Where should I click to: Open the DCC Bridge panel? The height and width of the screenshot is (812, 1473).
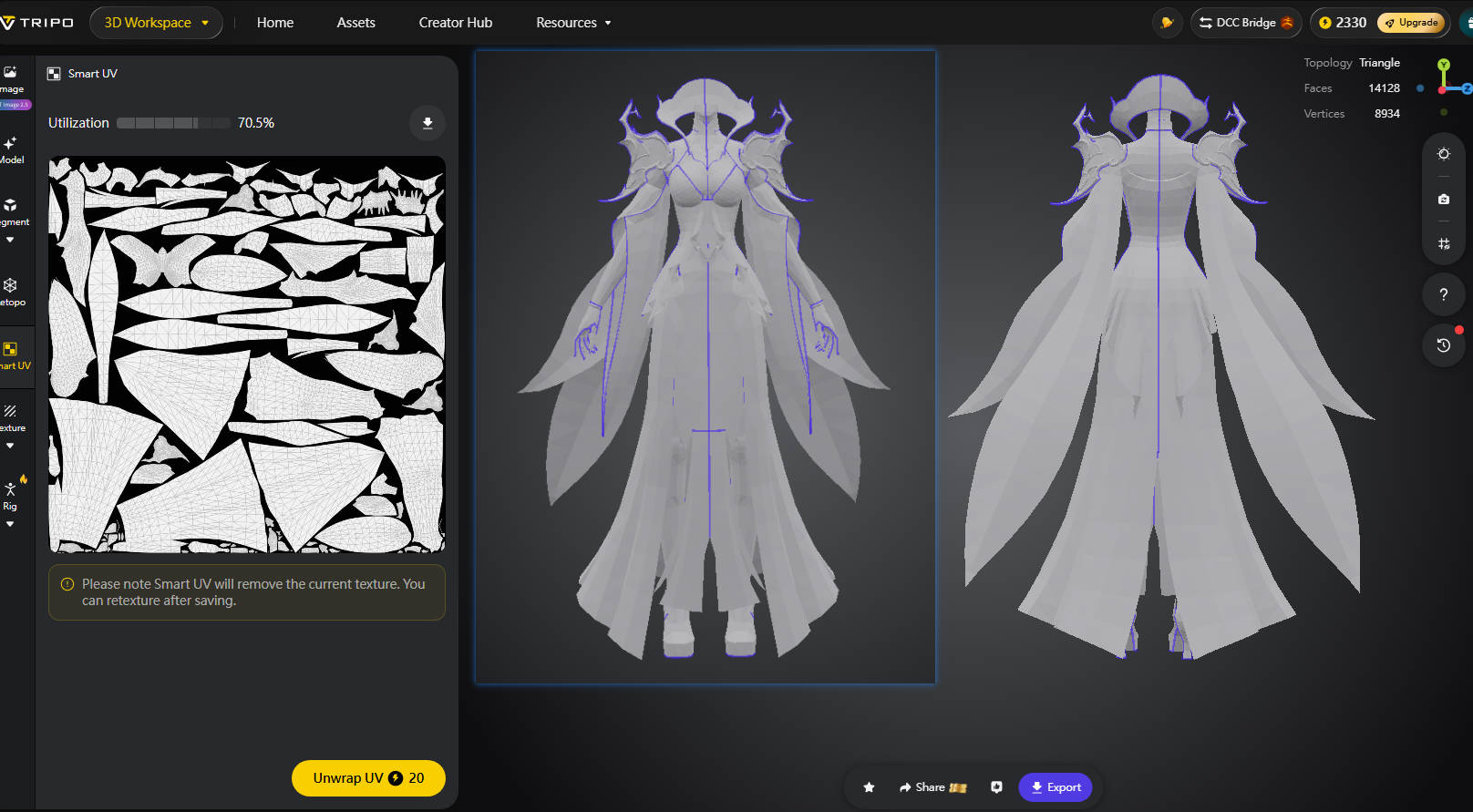[1246, 23]
